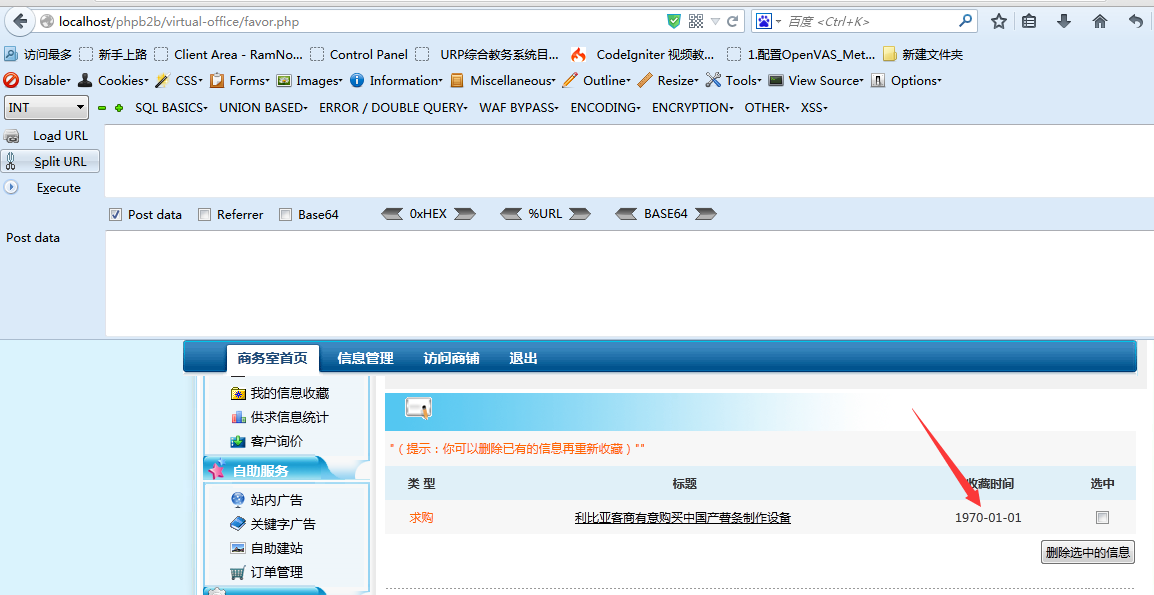1154x595 pixels.
Task: Go to the browser home icon
Action: [1100, 21]
